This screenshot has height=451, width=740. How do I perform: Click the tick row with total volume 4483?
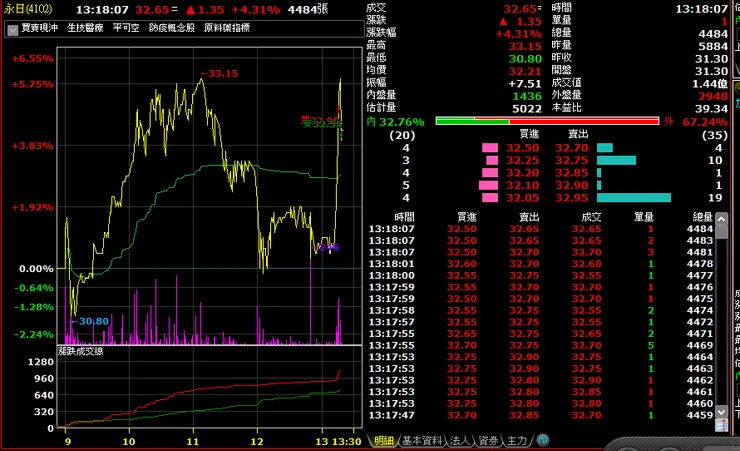[x=541, y=241]
